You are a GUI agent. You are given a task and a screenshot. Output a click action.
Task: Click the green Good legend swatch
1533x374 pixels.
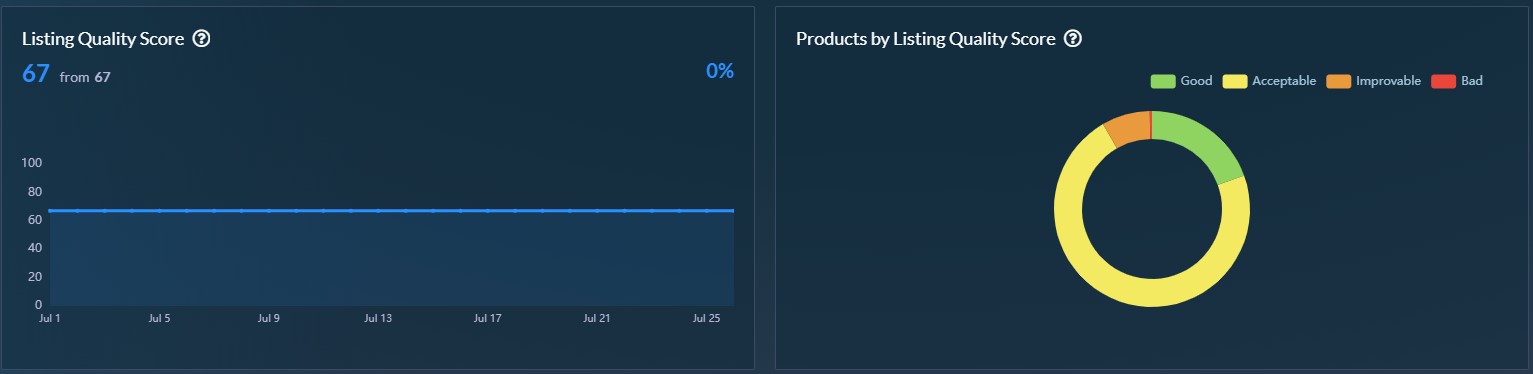(1163, 81)
